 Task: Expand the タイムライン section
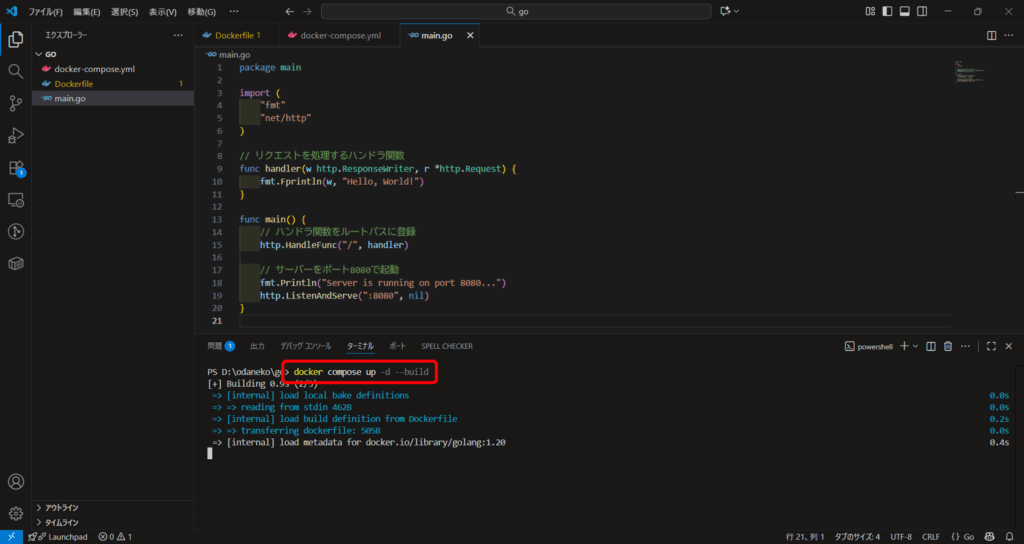61,522
